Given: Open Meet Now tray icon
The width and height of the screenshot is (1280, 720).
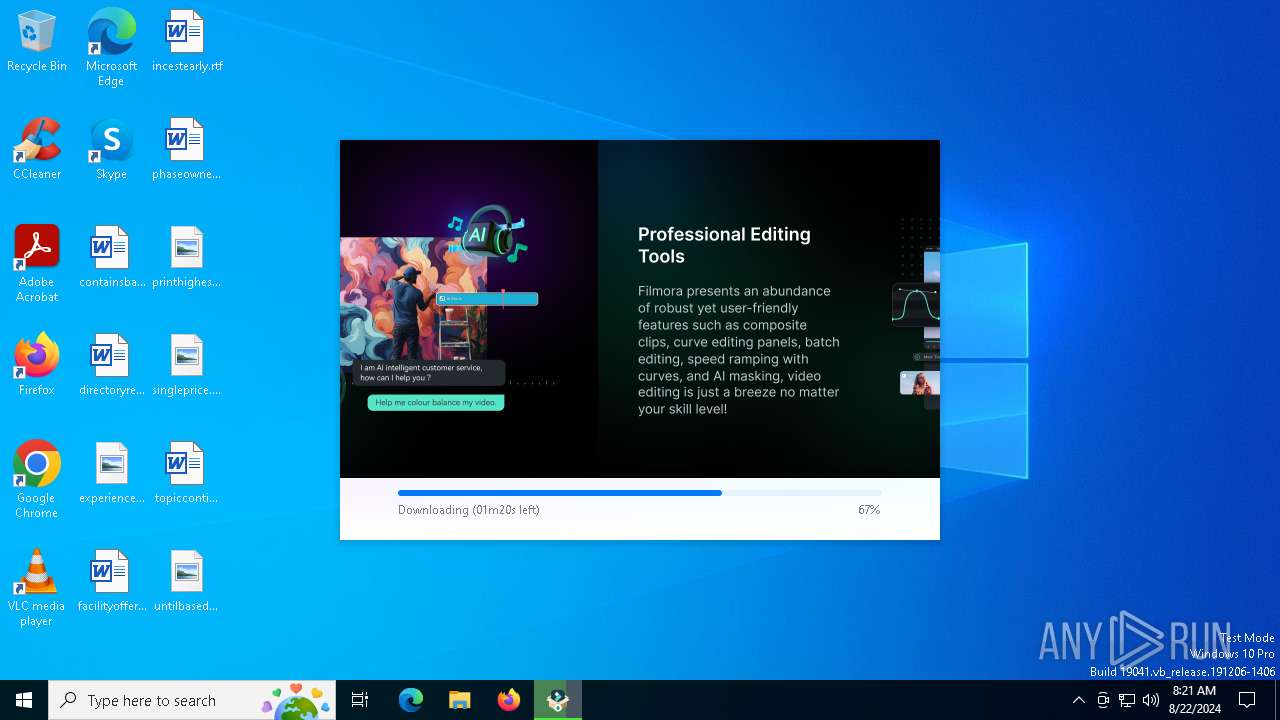Looking at the screenshot, I should pyautogui.click(x=1103, y=700).
